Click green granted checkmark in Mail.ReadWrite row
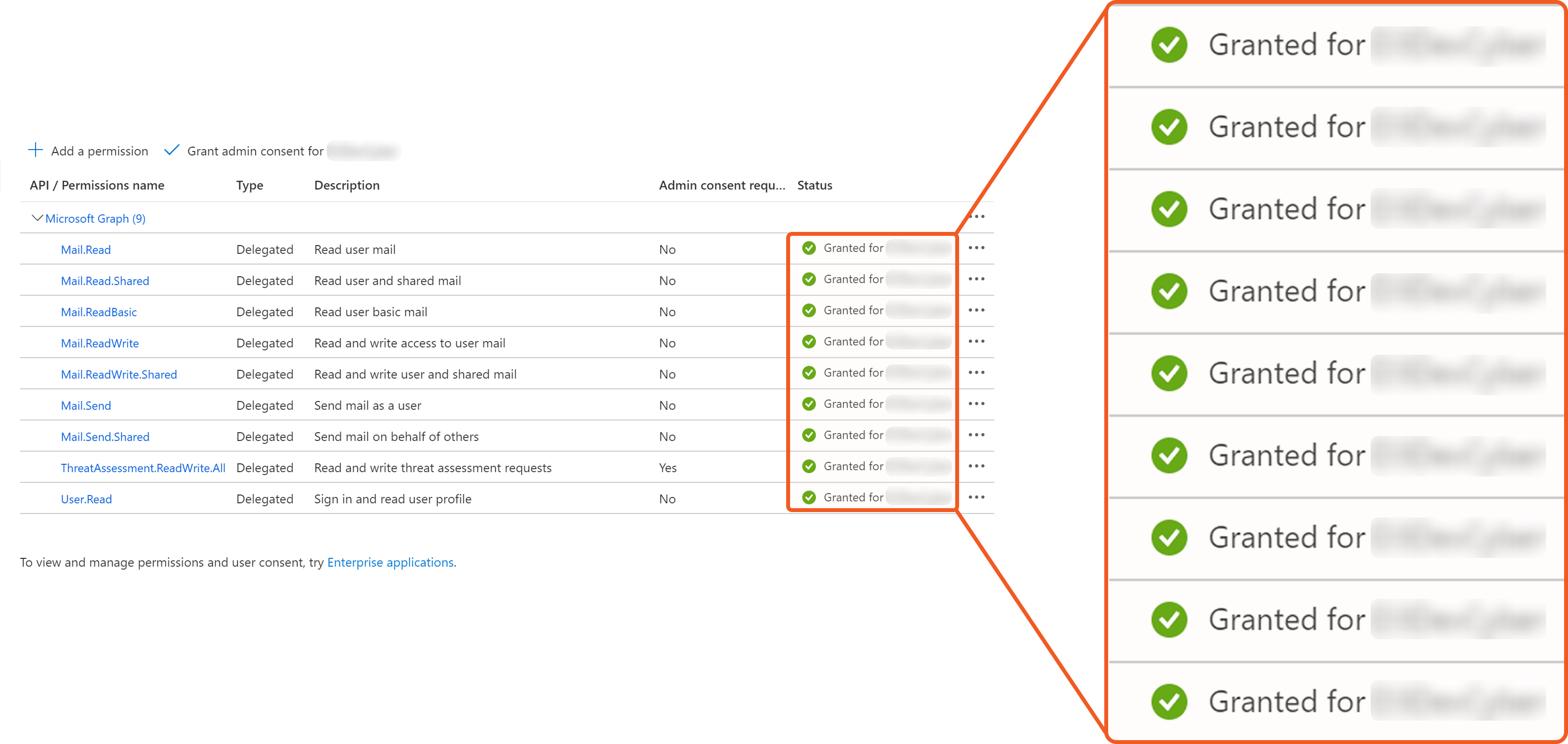Image resolution: width=1568 pixels, height=744 pixels. [x=808, y=342]
